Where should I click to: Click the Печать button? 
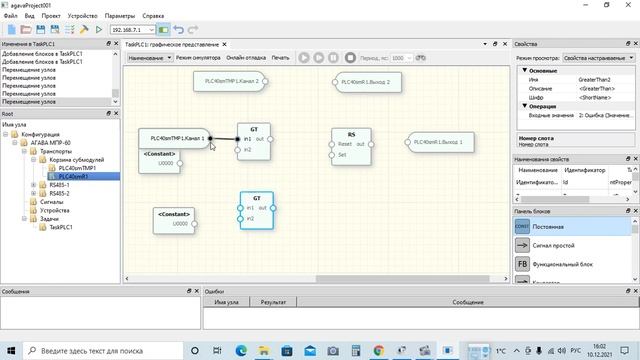point(280,58)
